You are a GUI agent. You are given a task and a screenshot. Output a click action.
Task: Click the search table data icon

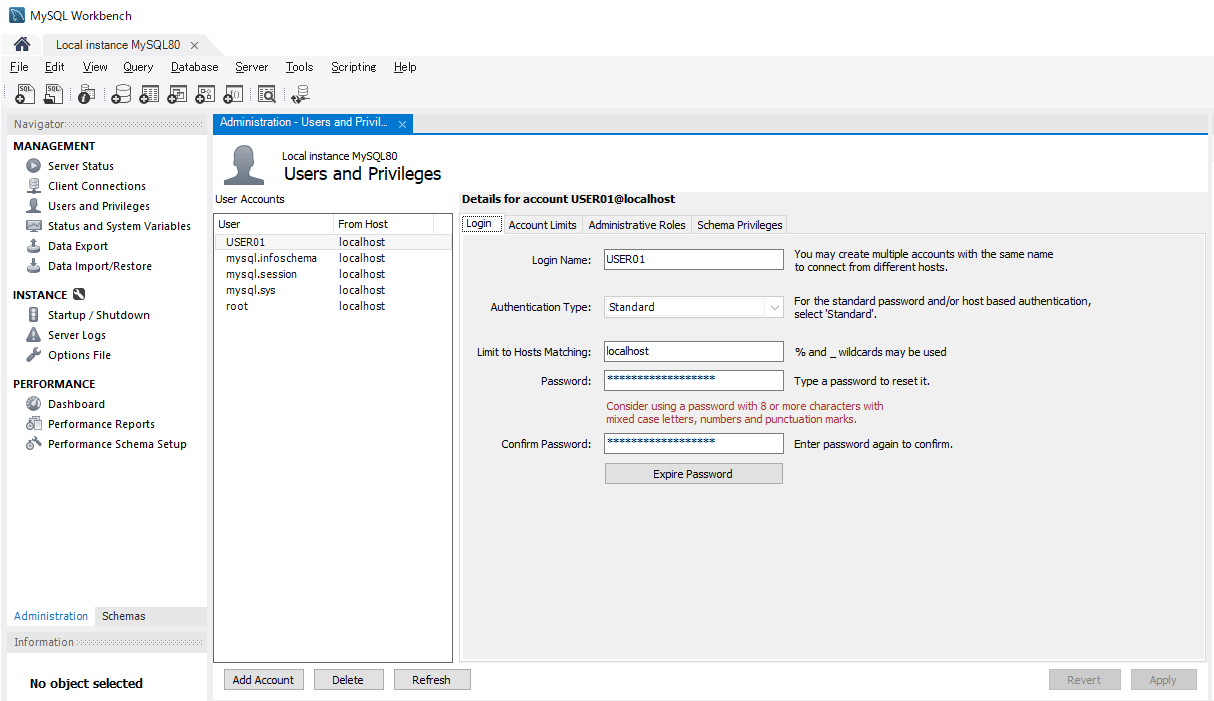pyautogui.click(x=267, y=94)
